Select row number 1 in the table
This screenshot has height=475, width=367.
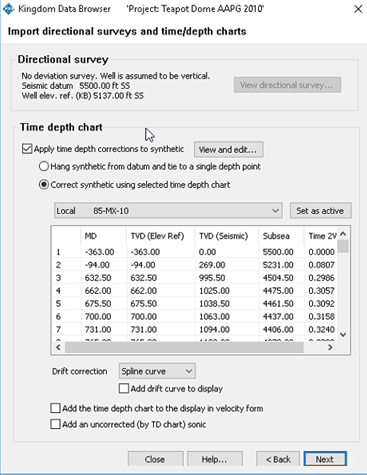(x=58, y=252)
